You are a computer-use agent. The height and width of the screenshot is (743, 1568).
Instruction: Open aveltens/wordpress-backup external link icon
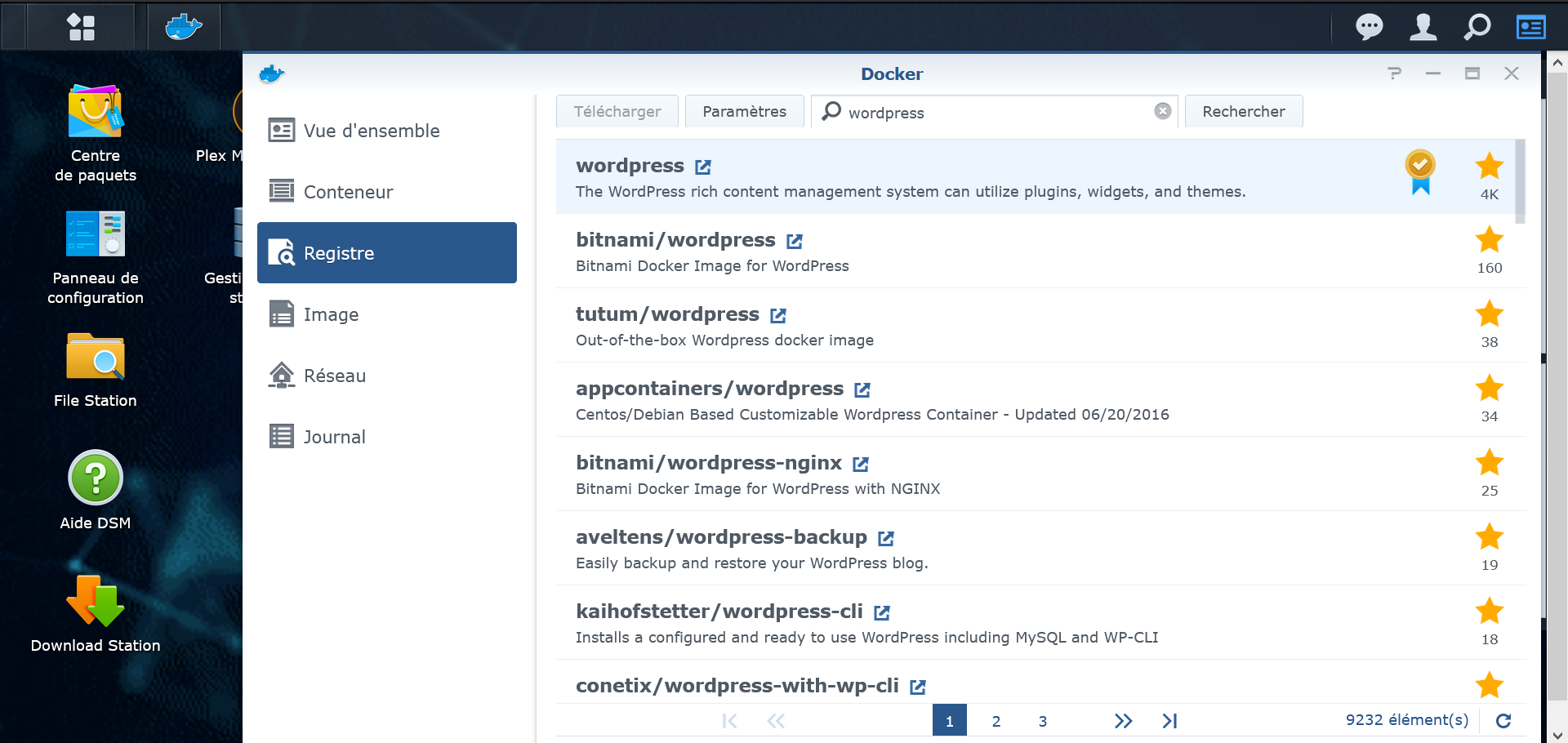coord(886,538)
